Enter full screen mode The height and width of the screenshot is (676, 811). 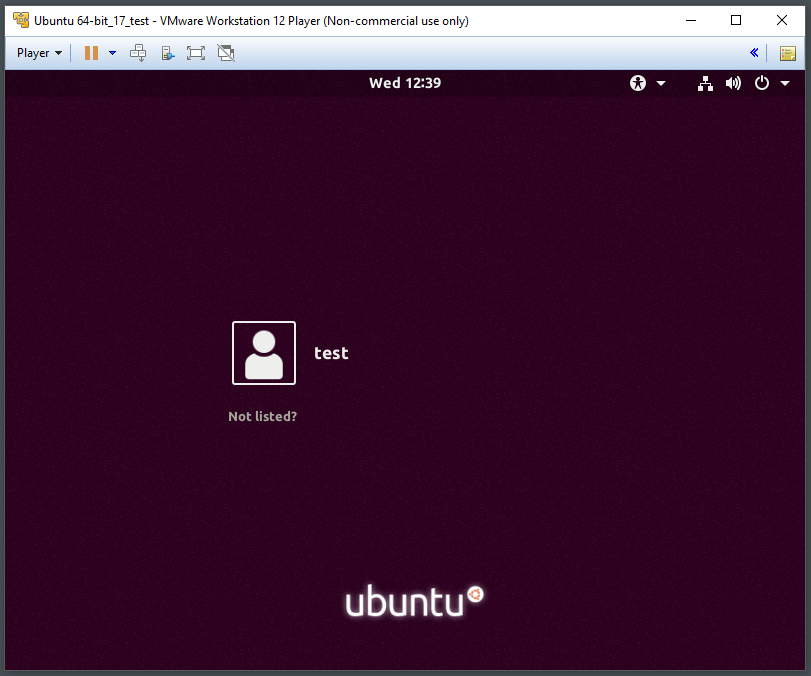(196, 53)
